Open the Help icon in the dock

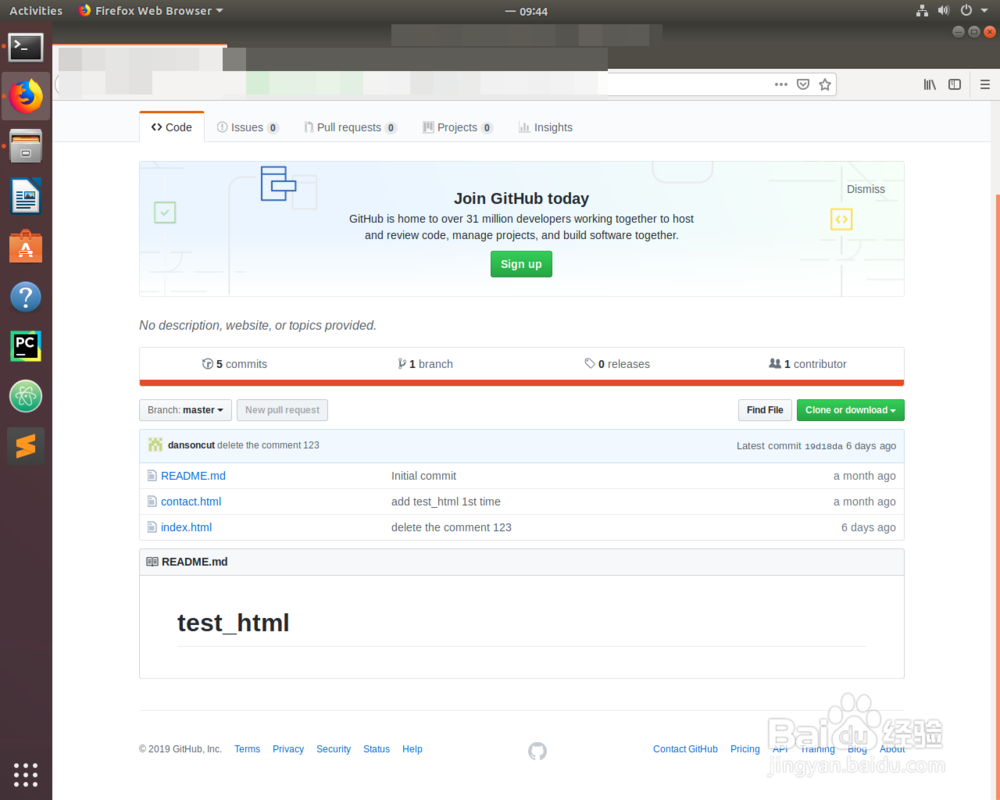(26, 297)
